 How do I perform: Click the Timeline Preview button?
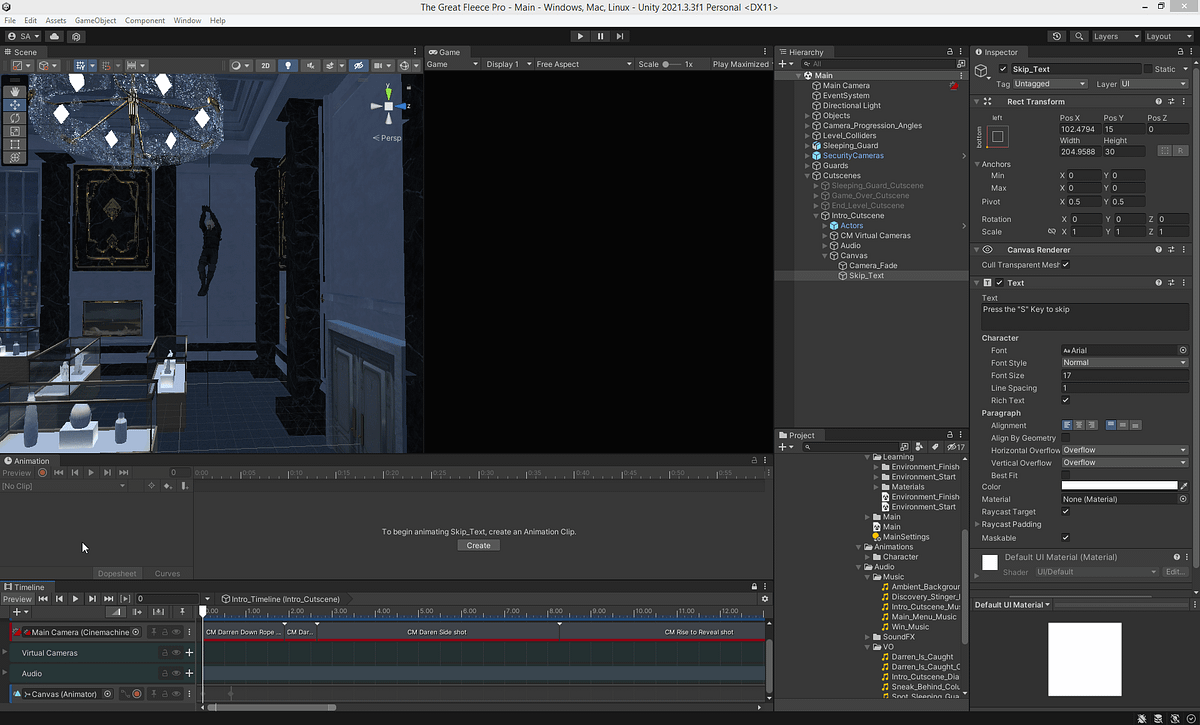click(17, 599)
